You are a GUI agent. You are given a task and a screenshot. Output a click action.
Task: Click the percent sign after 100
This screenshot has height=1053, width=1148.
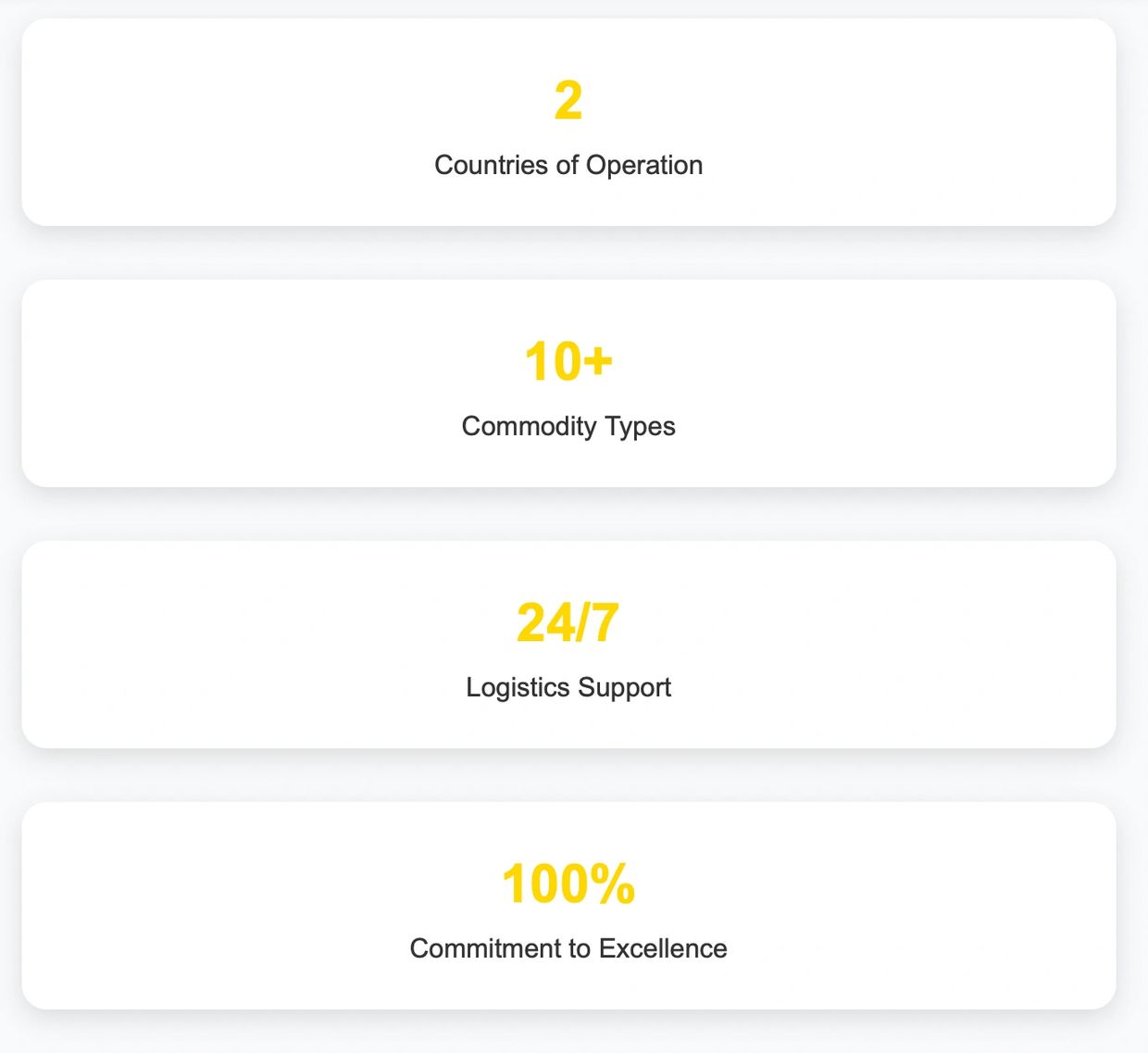click(x=612, y=884)
